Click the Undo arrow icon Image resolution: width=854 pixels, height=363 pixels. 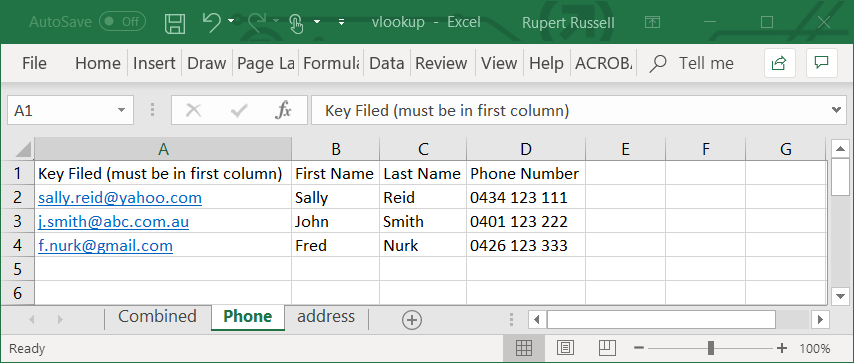211,22
